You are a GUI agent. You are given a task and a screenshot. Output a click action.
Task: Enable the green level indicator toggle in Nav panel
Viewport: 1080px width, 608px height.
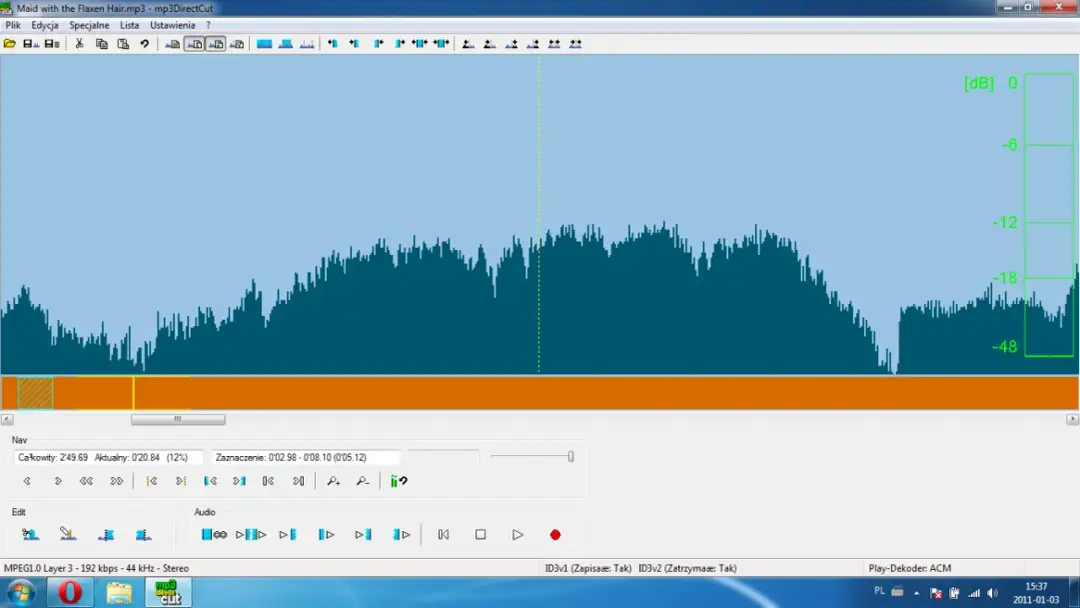click(x=397, y=481)
